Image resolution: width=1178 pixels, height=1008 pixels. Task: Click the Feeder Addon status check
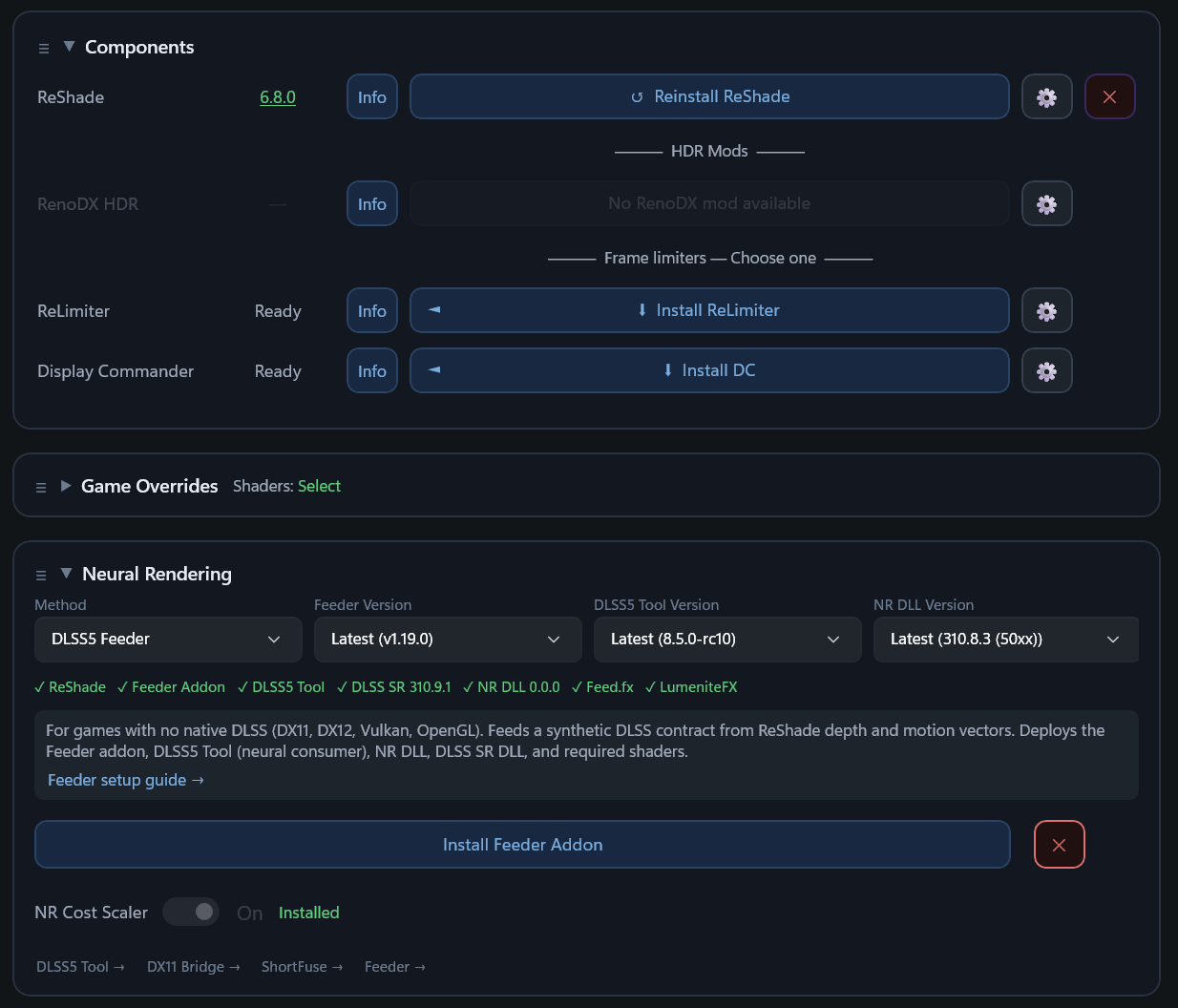pyautogui.click(x=171, y=687)
